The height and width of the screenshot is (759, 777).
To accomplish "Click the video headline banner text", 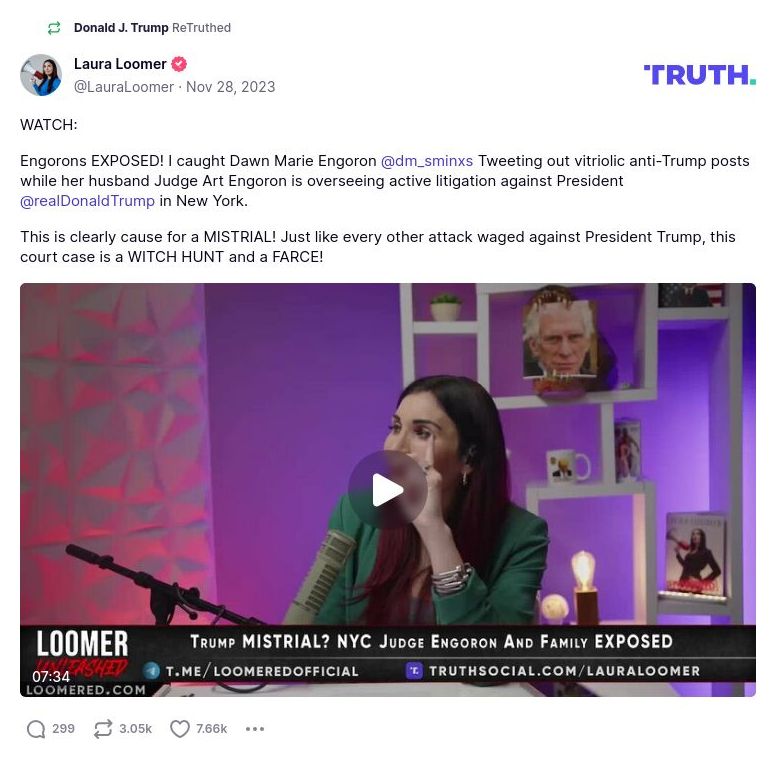I will 432,642.
